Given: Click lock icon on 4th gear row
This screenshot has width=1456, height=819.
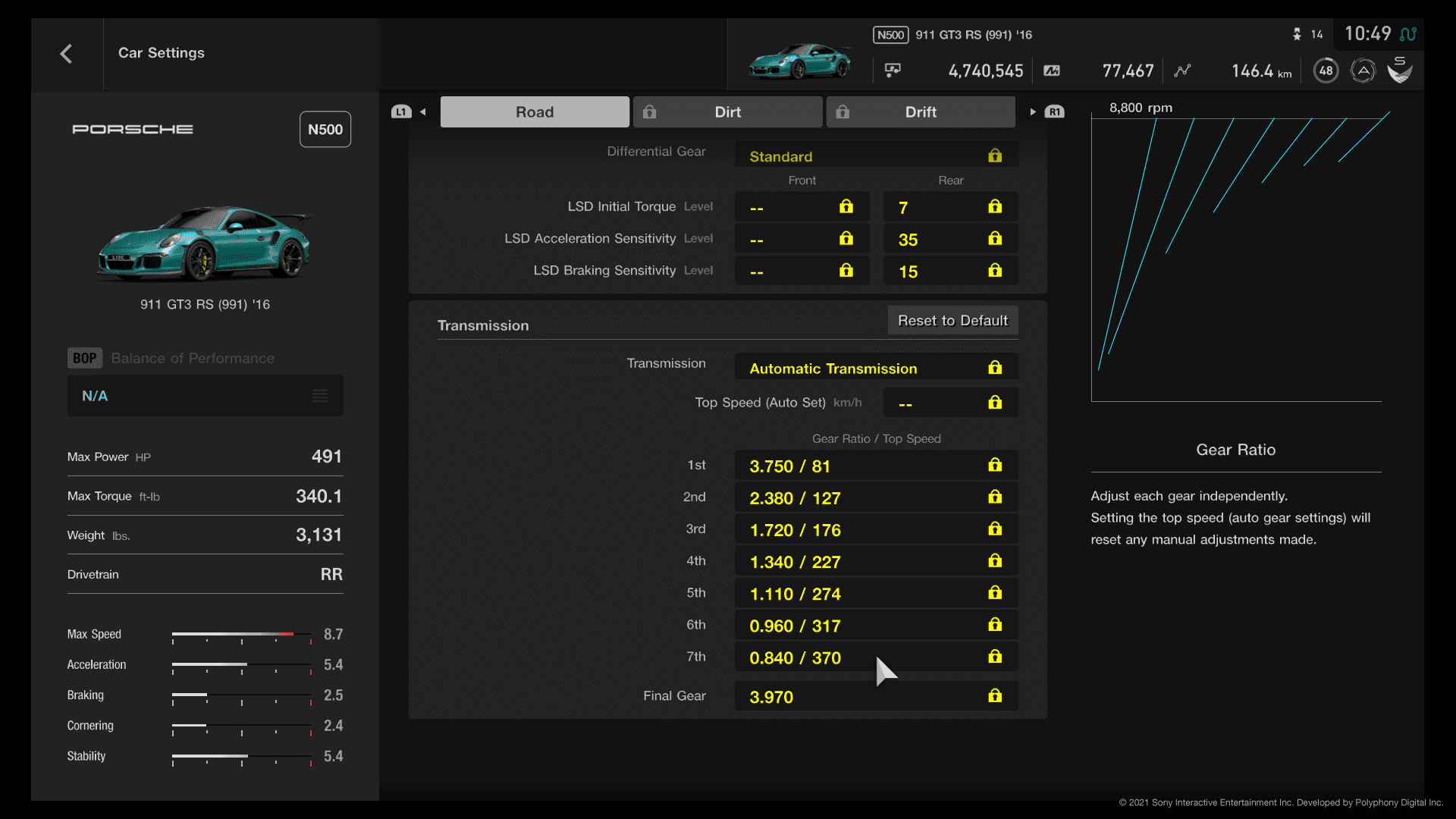Looking at the screenshot, I should click(x=995, y=560).
